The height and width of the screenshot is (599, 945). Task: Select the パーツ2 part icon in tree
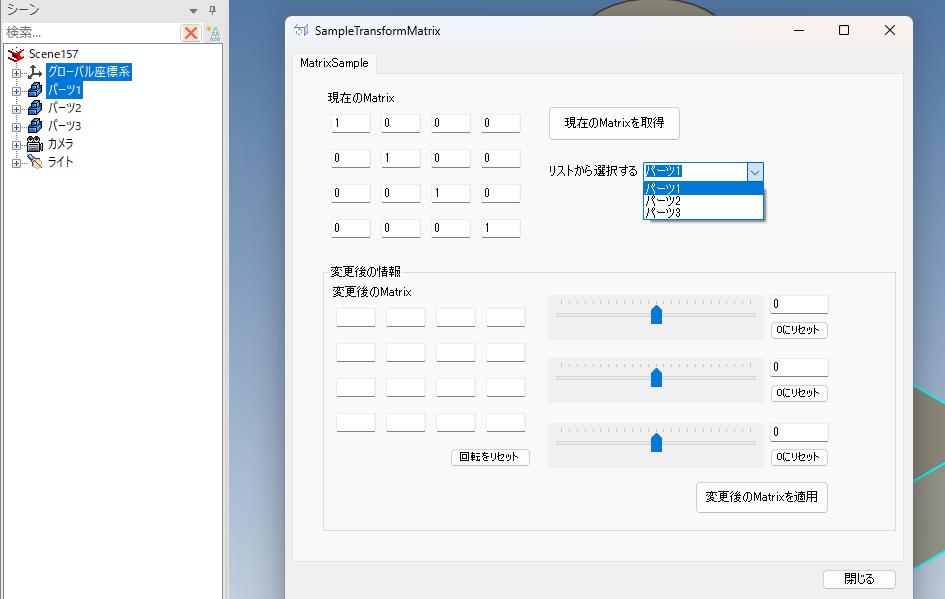pos(35,108)
